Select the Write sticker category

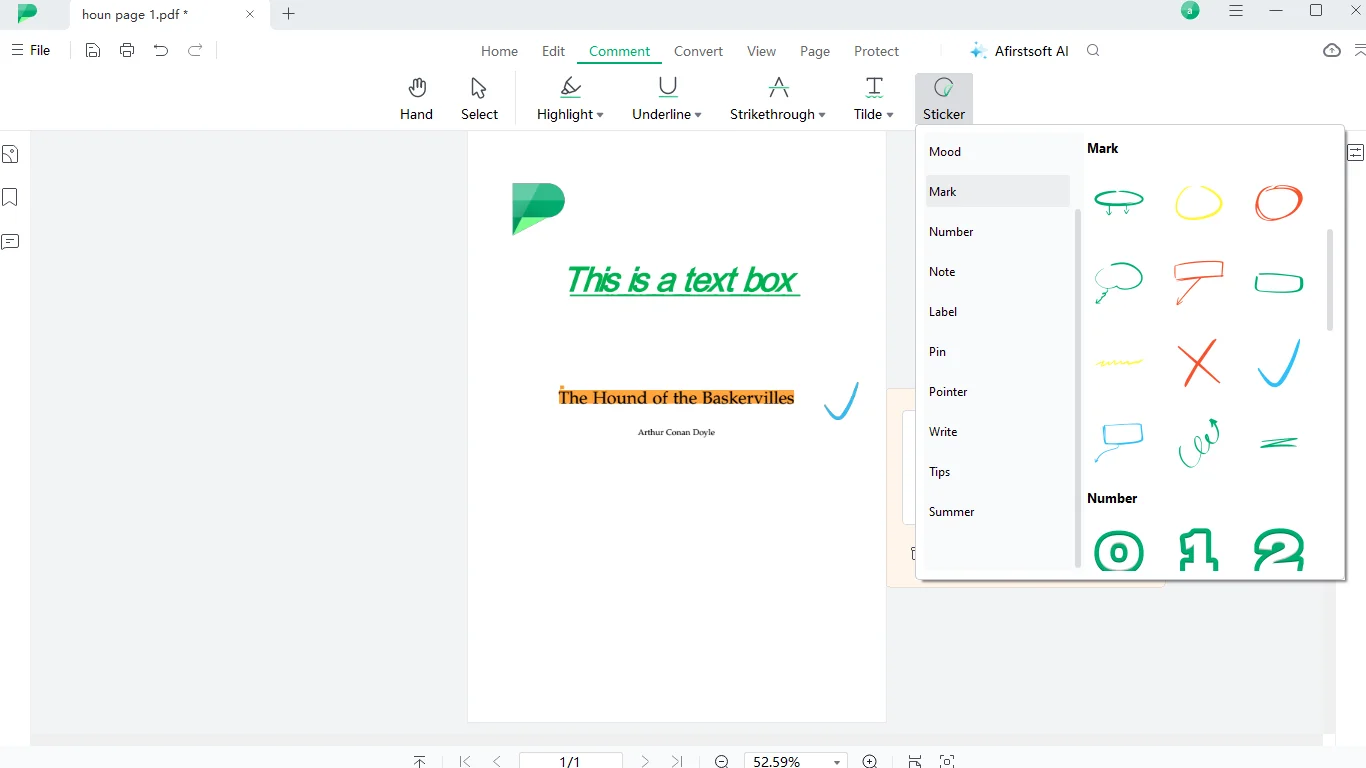tap(998, 431)
